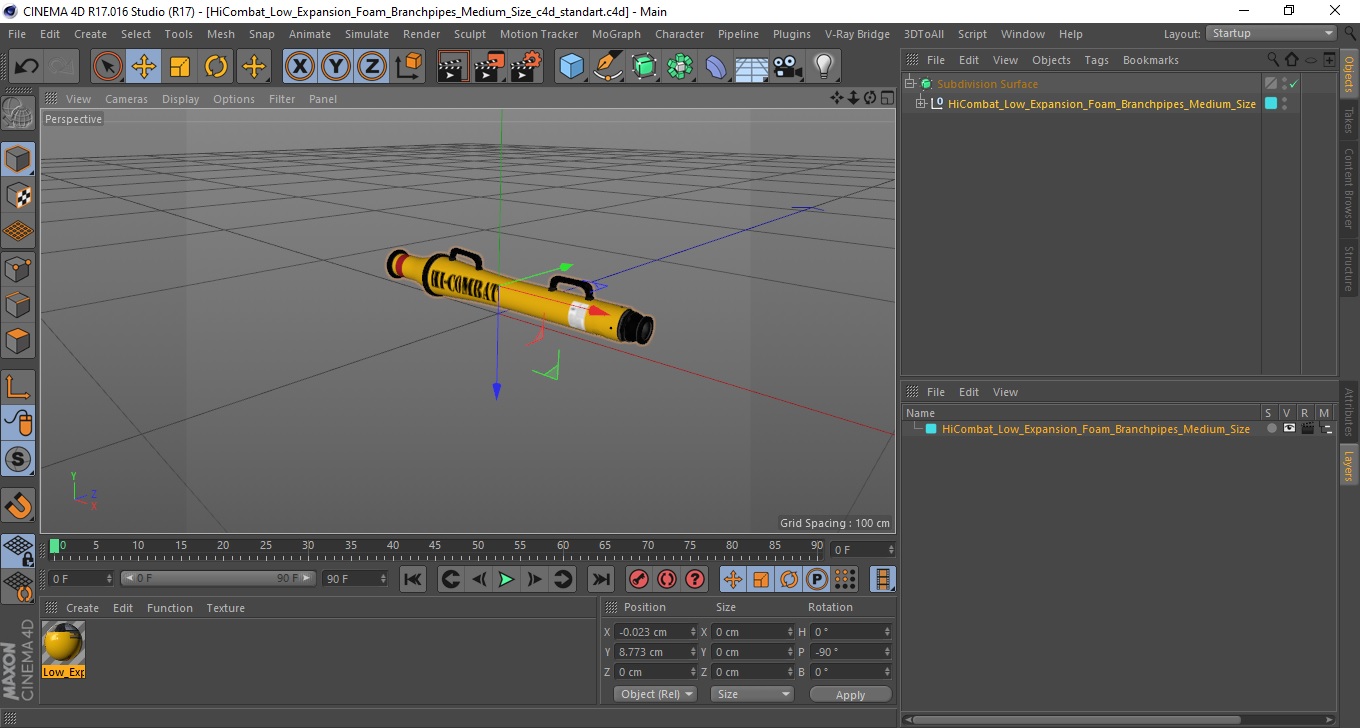The width and height of the screenshot is (1360, 728).
Task: Switch to Points mode
Action: click(18, 268)
